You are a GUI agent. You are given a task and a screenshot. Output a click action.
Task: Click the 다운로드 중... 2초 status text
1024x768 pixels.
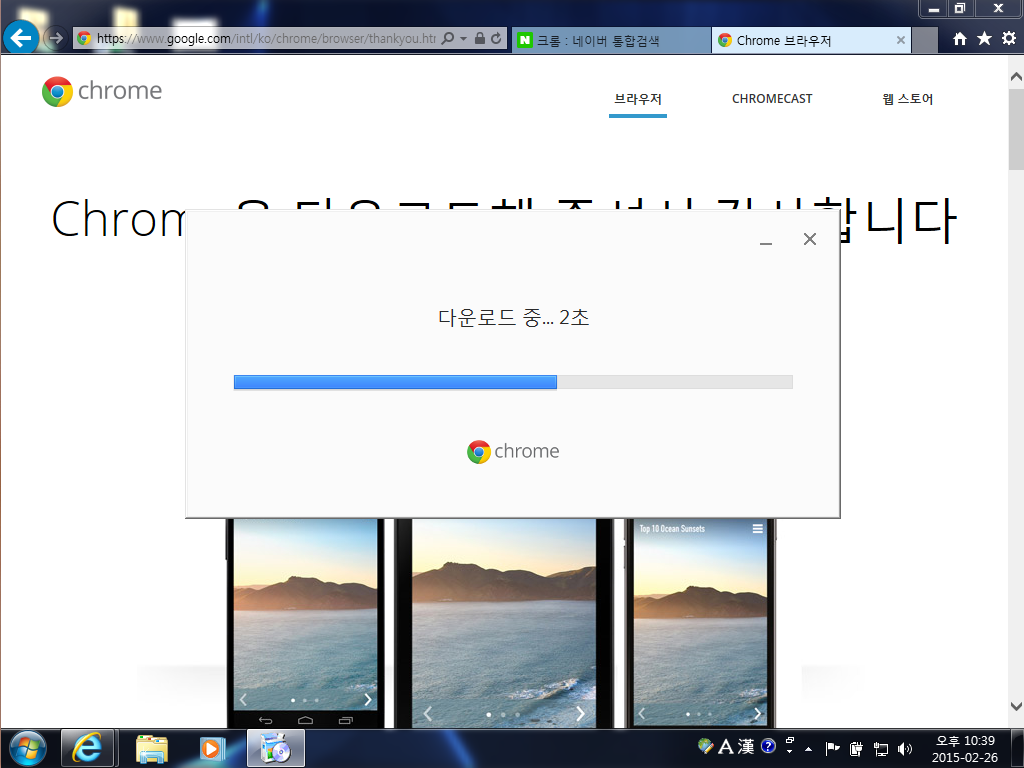click(x=513, y=317)
